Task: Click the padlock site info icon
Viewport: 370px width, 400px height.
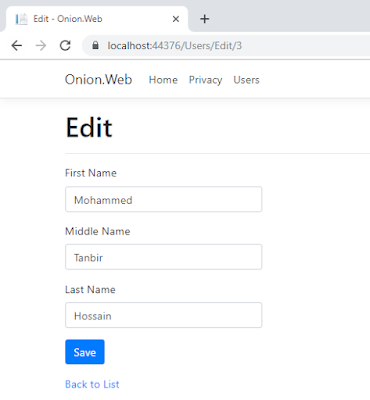Action: coord(95,45)
